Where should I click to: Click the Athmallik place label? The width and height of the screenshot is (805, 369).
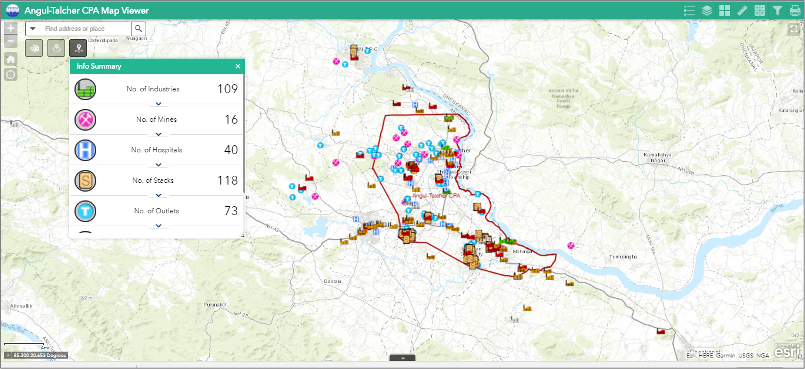21,305
